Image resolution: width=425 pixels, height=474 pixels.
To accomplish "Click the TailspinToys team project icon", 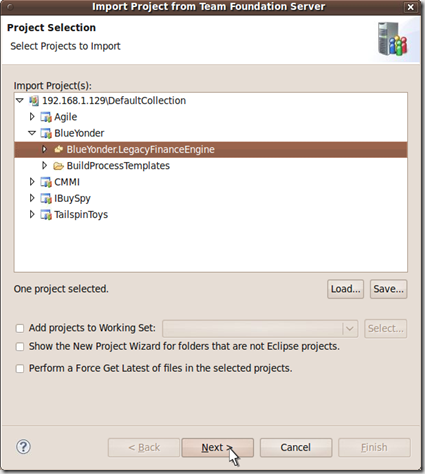I will [x=46, y=215].
